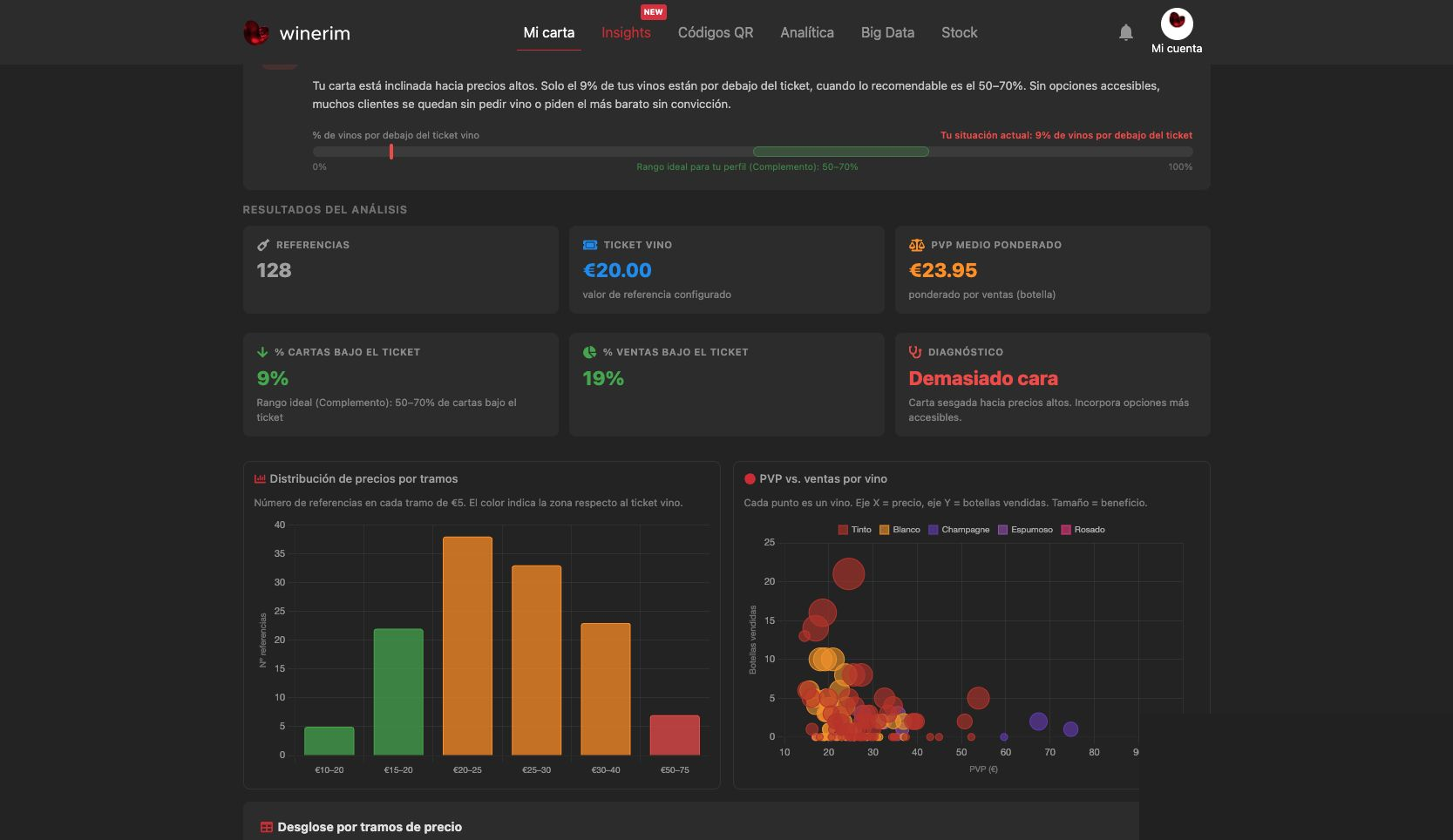Click the cartas bajo el ticket arrow icon
The image size is (1453, 840).
[x=262, y=352]
